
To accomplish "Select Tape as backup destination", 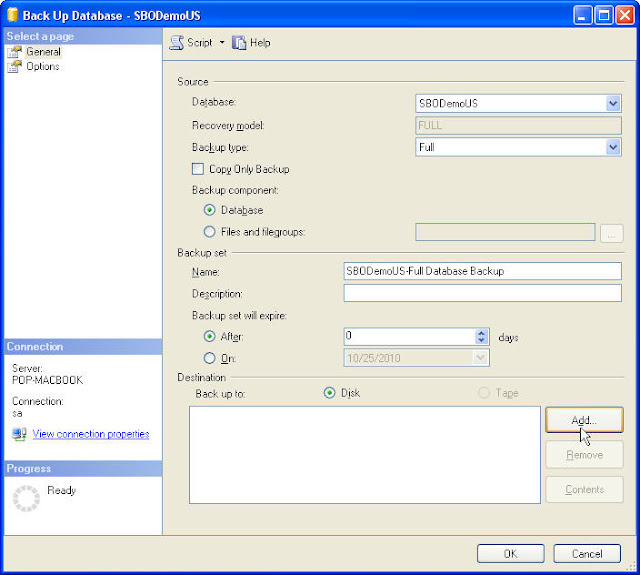I will [x=484, y=393].
